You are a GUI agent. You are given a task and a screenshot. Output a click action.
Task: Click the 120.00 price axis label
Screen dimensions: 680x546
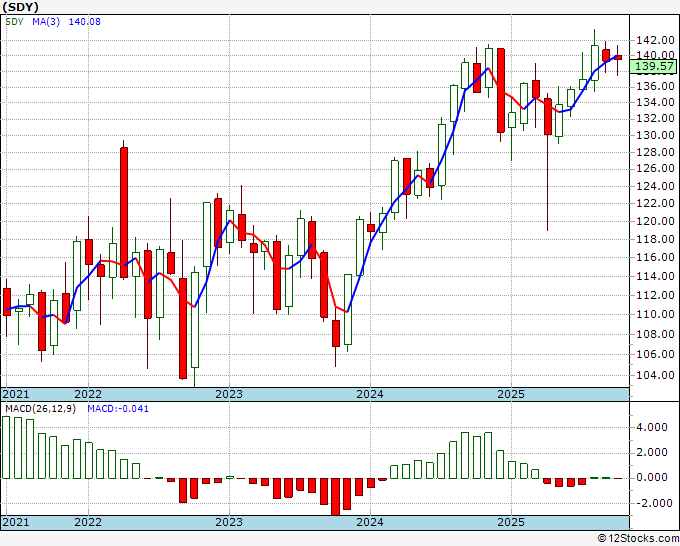pos(655,221)
